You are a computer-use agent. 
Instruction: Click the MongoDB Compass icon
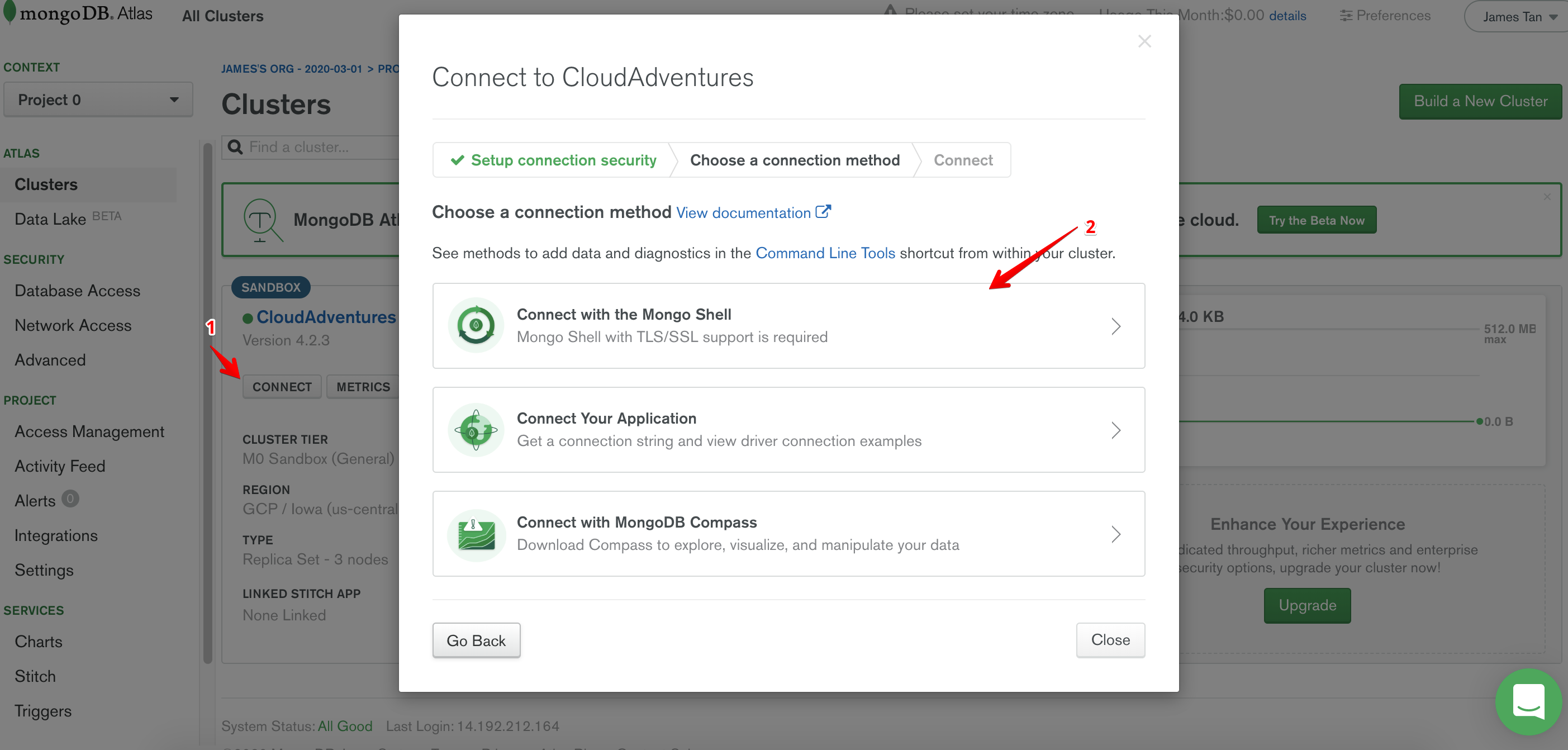click(x=476, y=534)
